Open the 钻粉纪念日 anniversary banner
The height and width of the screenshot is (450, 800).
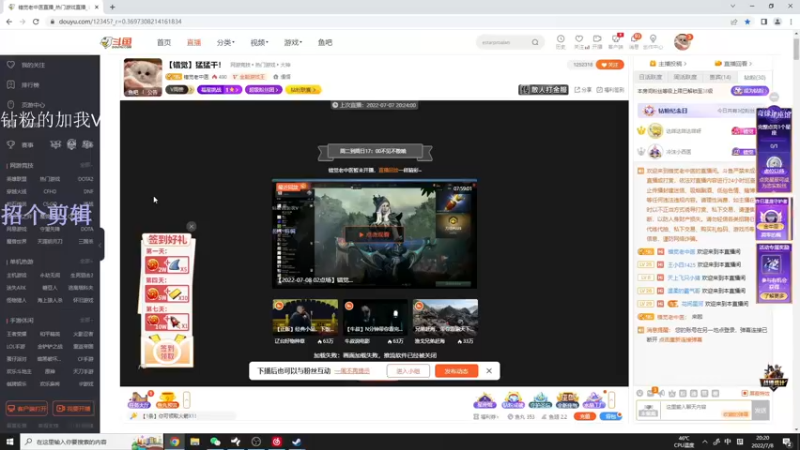696,111
